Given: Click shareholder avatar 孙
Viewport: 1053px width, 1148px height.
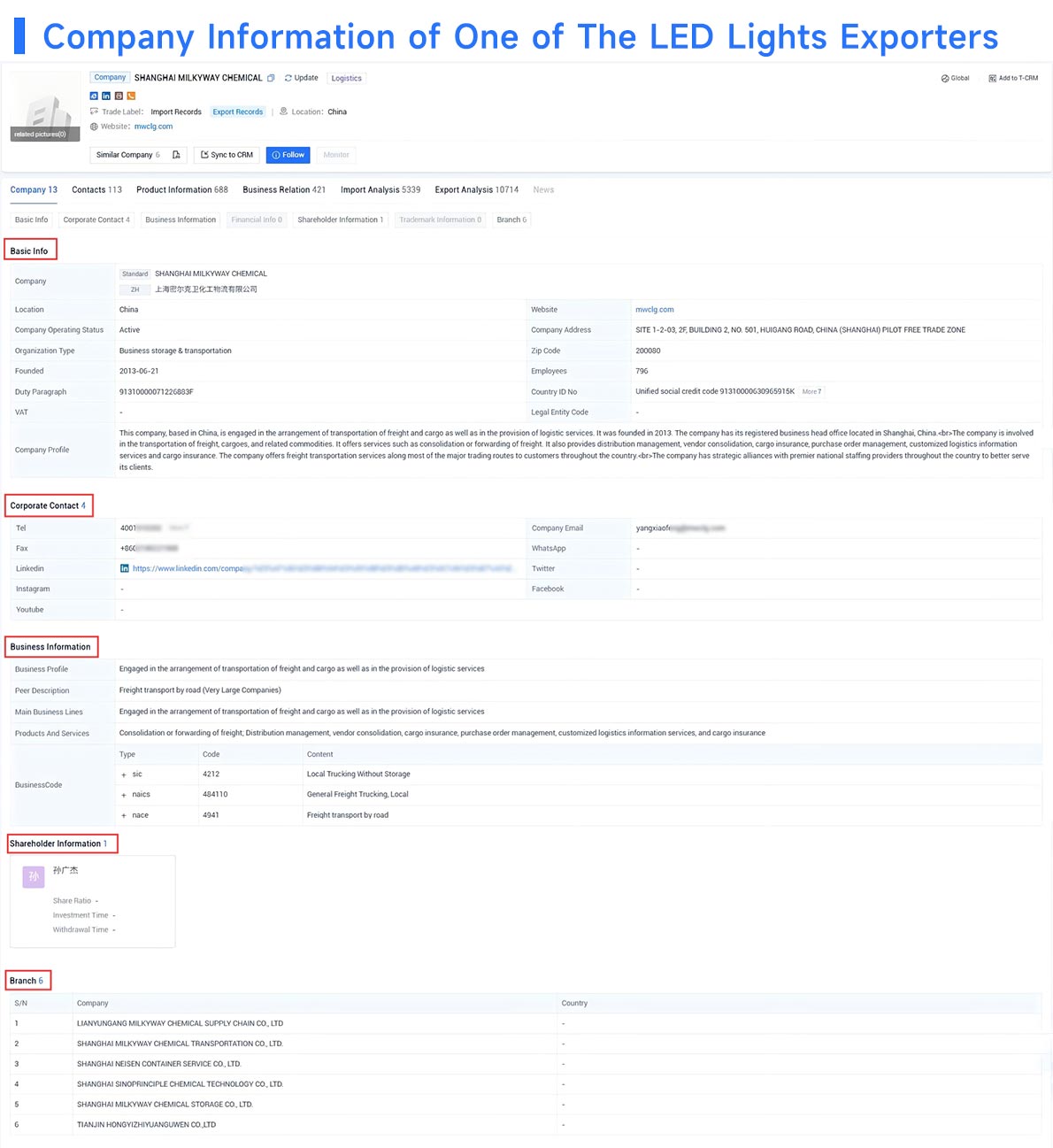Looking at the screenshot, I should click(34, 876).
